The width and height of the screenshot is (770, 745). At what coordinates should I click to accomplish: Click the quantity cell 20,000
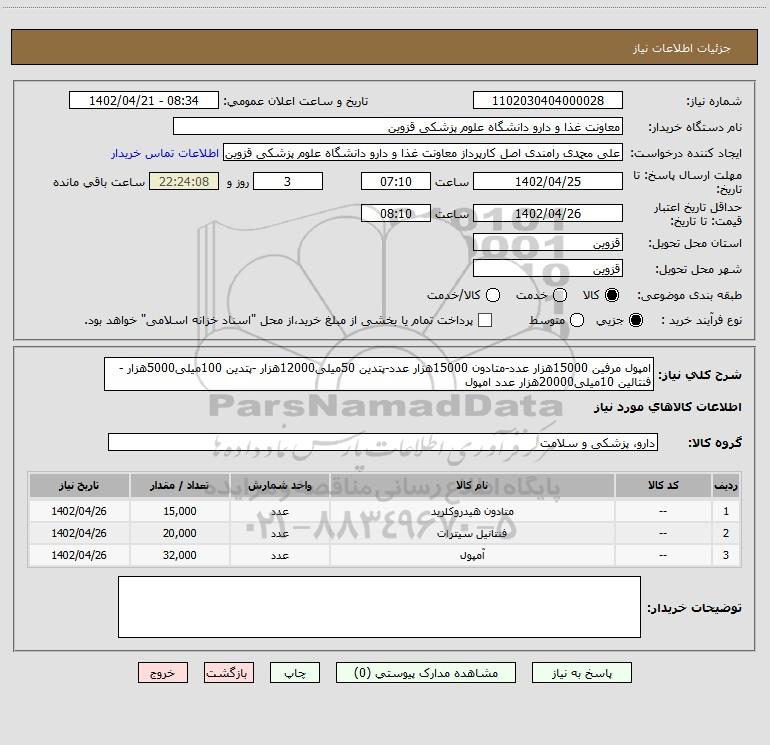[179, 533]
